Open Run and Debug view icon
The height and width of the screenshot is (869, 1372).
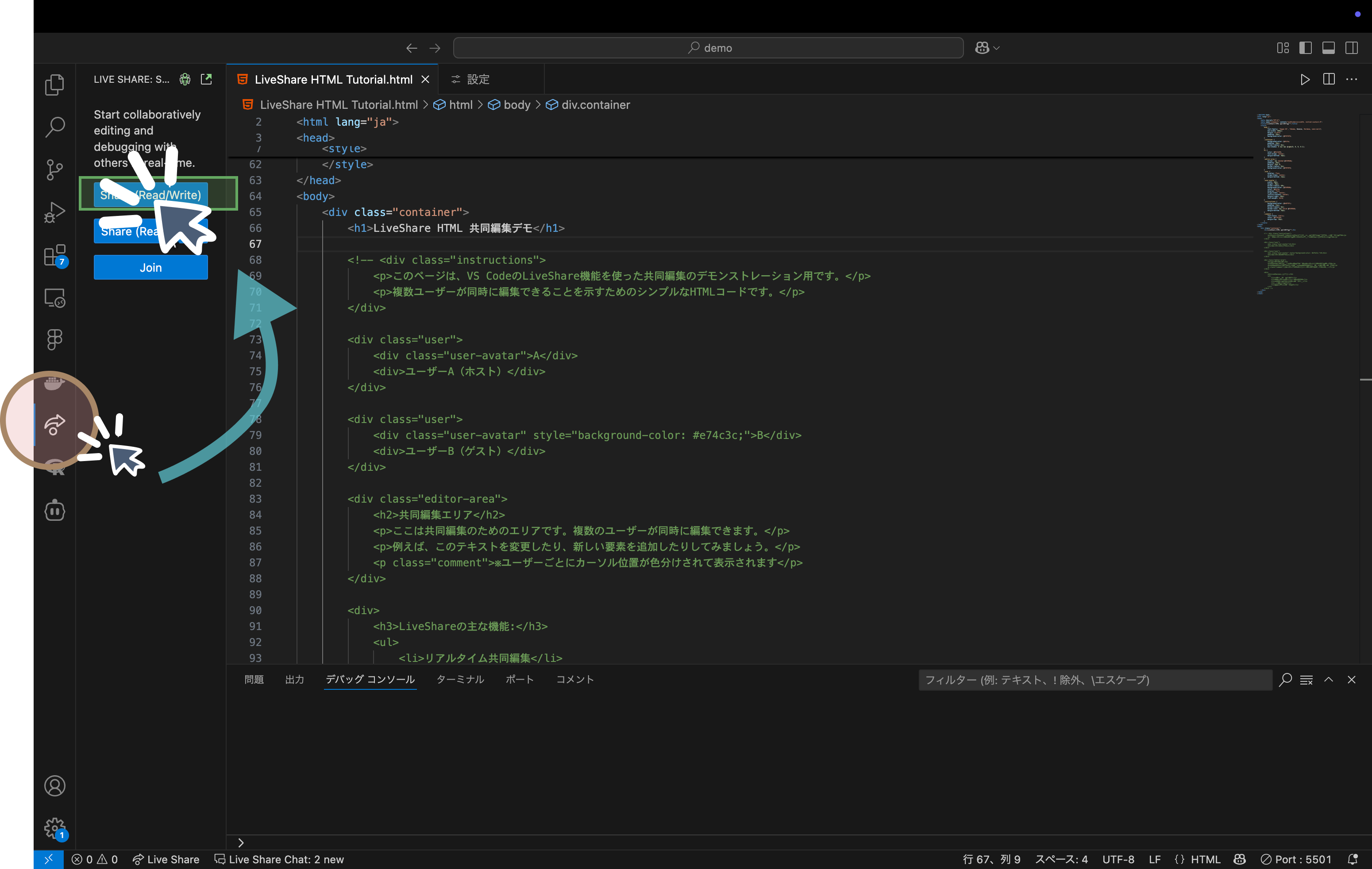click(x=55, y=212)
